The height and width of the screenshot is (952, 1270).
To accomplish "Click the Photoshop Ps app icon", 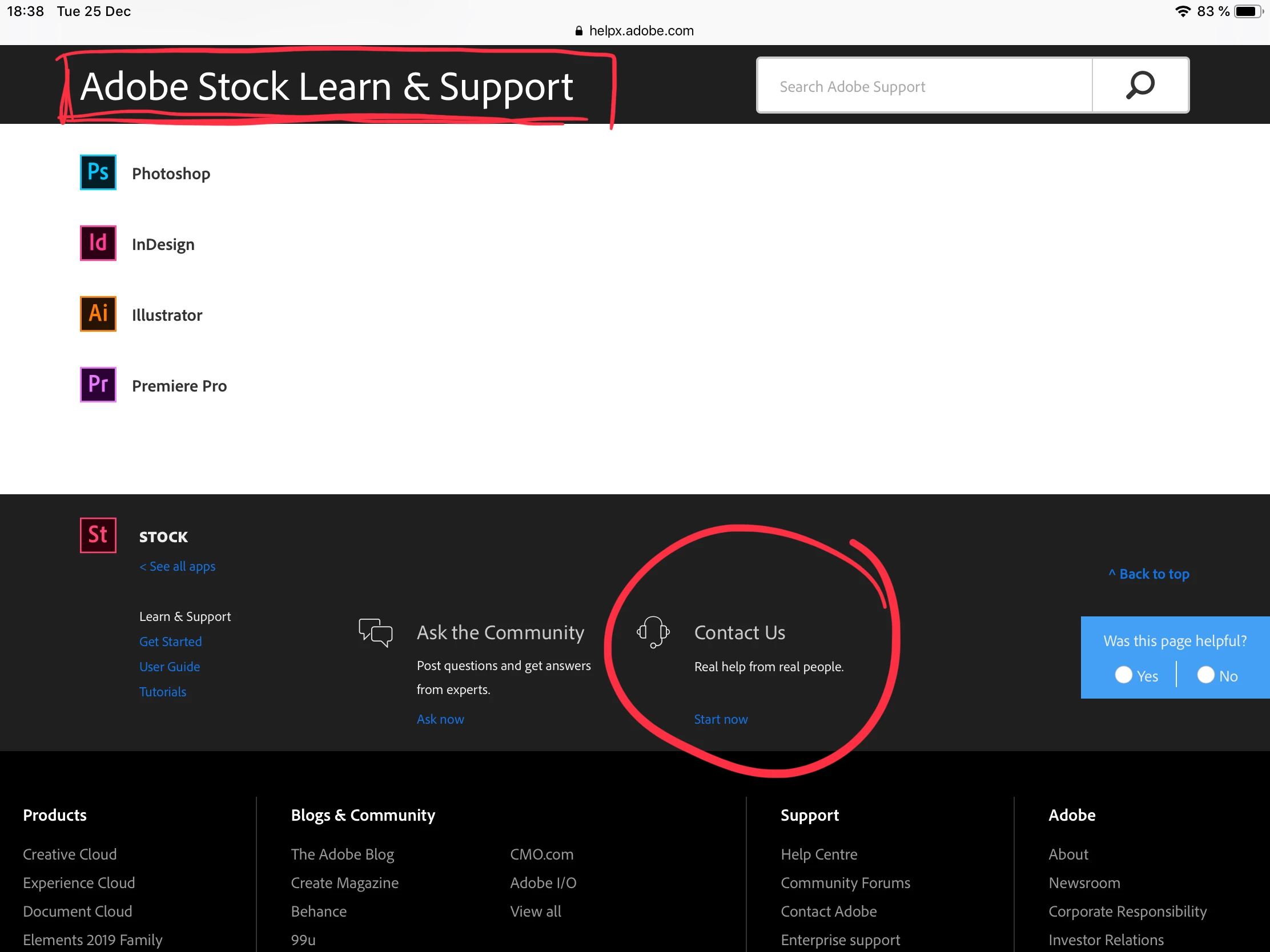I will coord(98,172).
